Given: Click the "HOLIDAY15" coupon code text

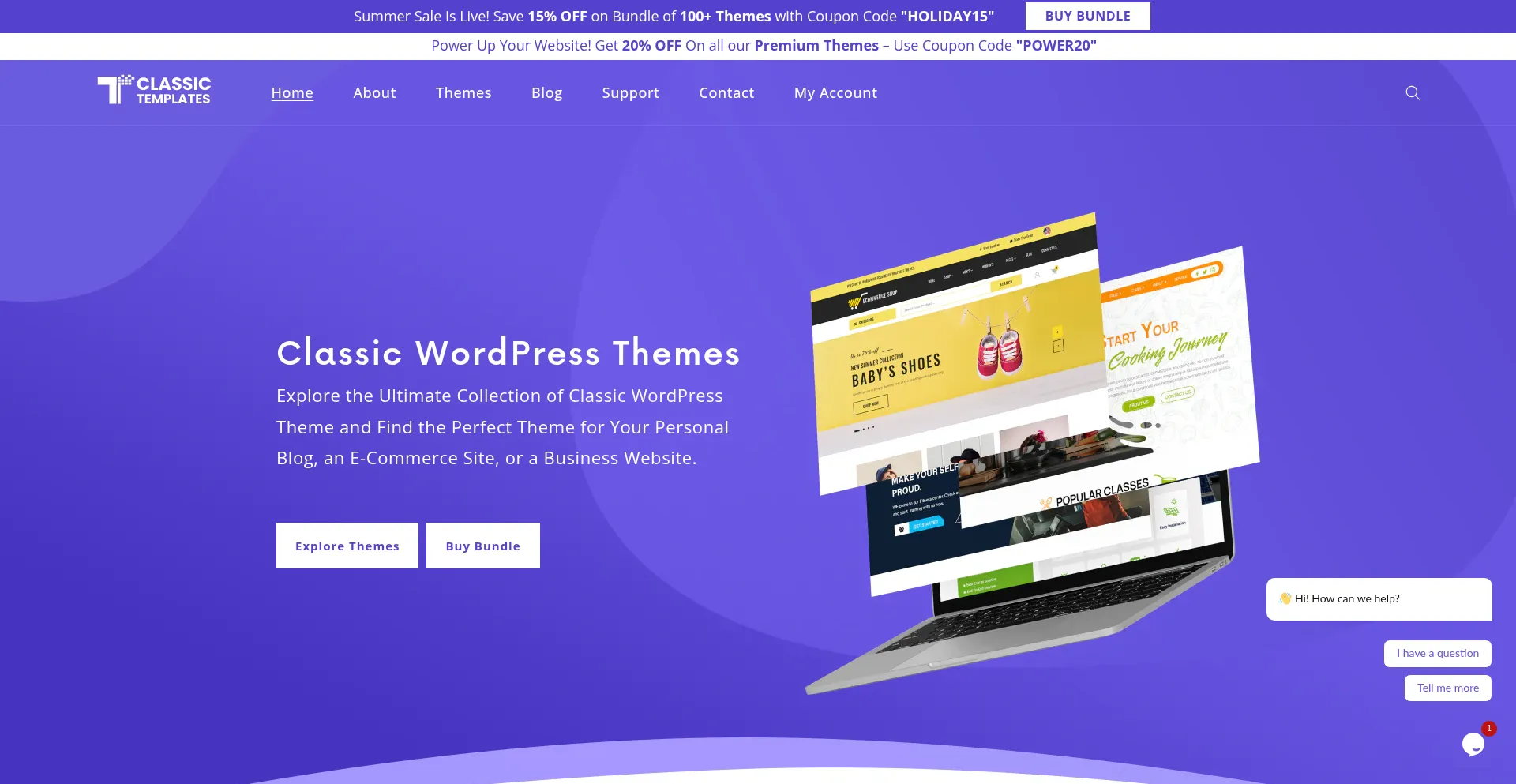Looking at the screenshot, I should (x=947, y=17).
